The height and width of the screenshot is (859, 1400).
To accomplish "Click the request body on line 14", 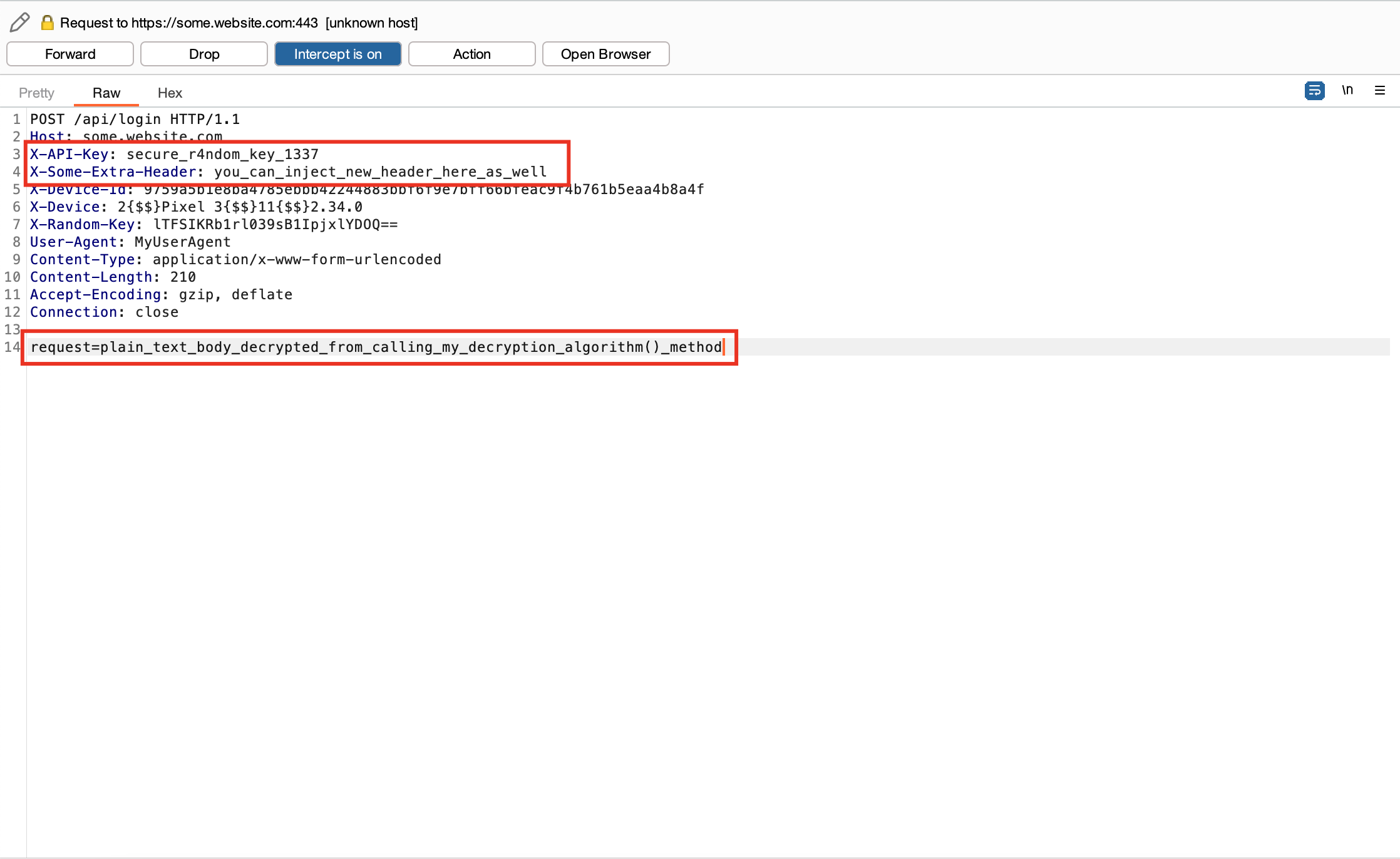I will (x=376, y=347).
